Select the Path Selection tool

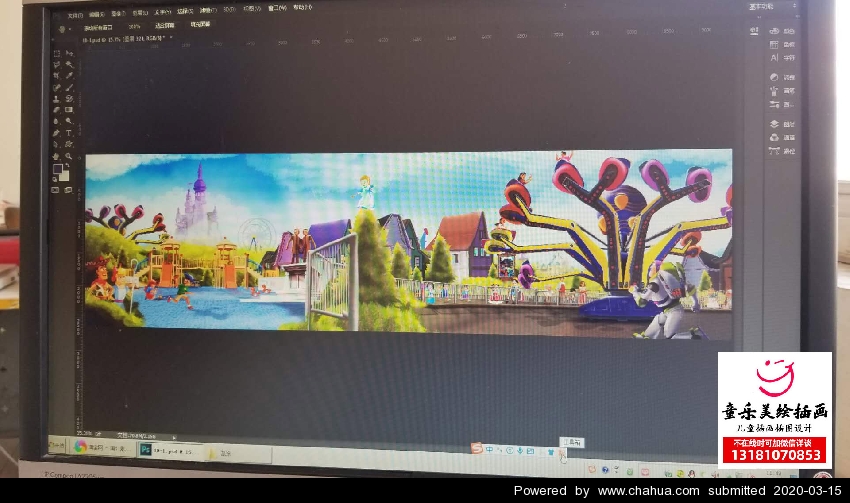point(56,145)
